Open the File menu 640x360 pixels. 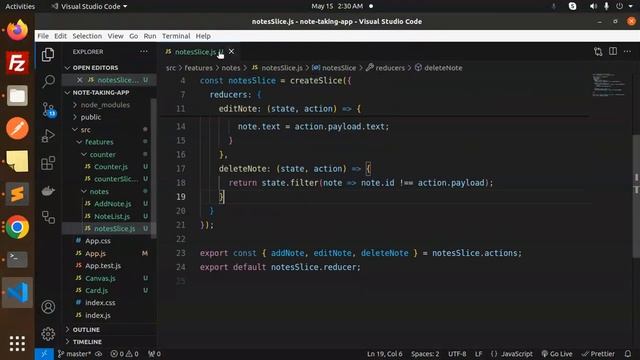pos(43,36)
